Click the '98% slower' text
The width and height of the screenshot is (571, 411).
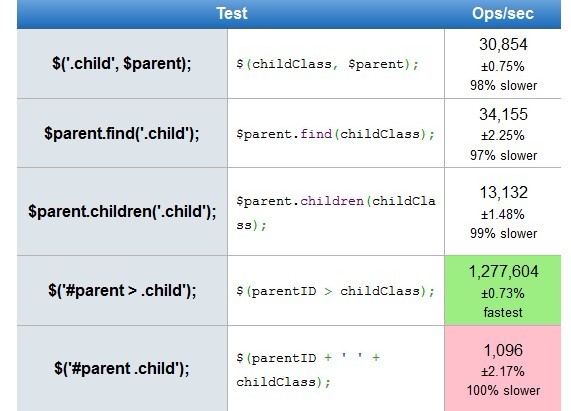(x=503, y=86)
